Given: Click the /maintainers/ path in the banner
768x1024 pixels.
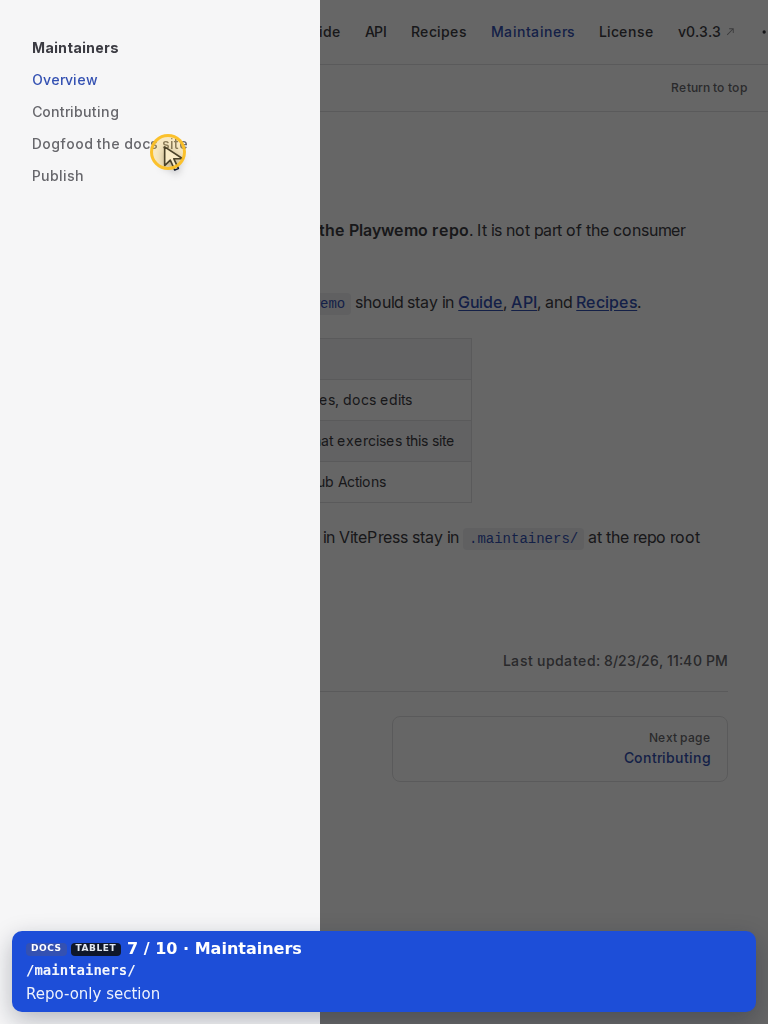Looking at the screenshot, I should pos(80,970).
